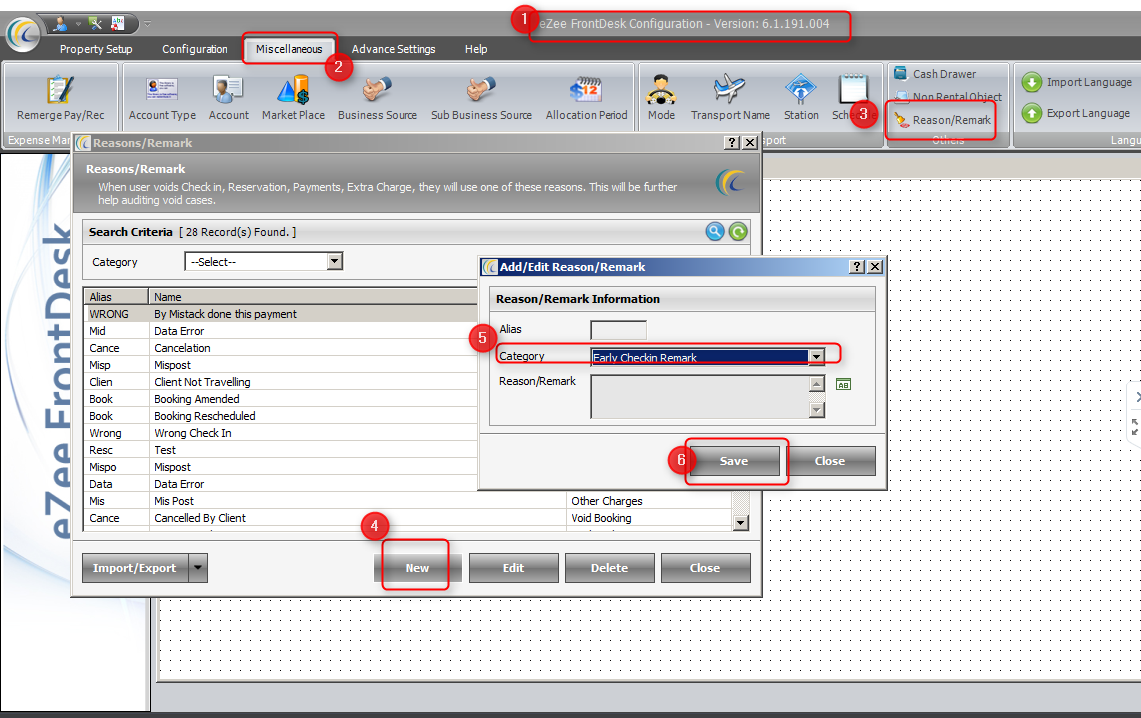Open the Help tab
1141x718 pixels.
pos(476,49)
